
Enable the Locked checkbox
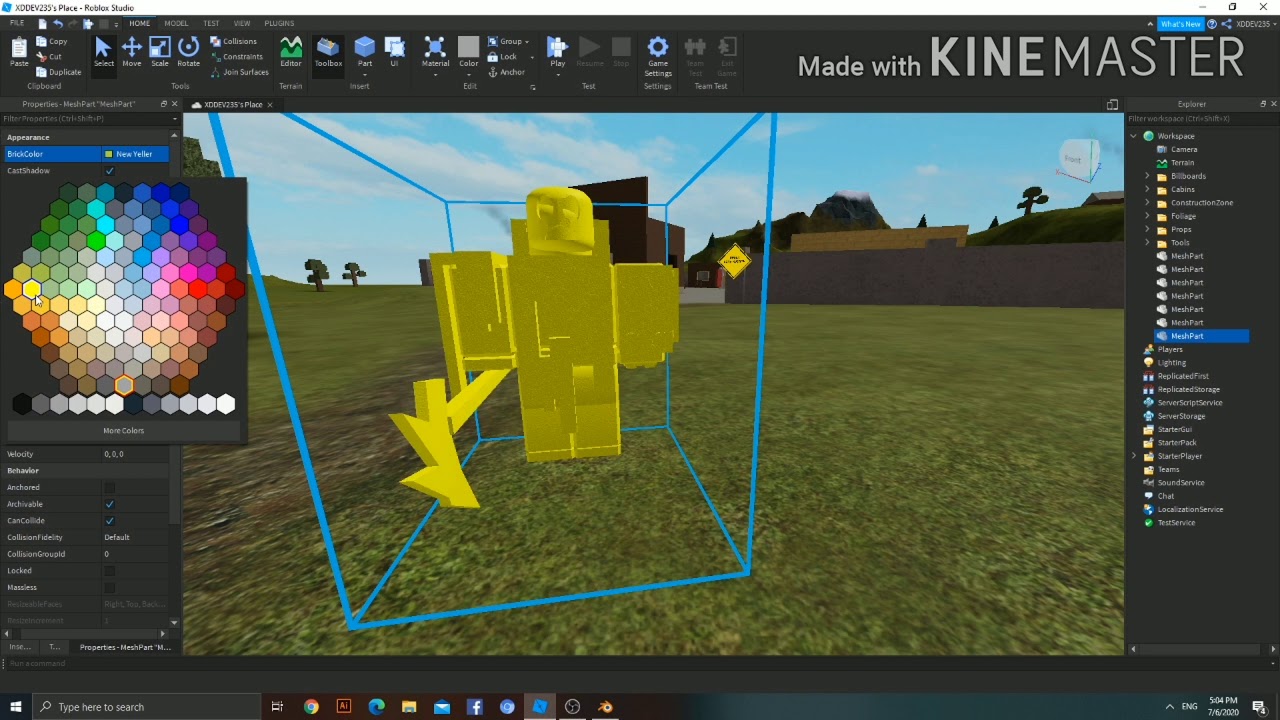[109, 571]
